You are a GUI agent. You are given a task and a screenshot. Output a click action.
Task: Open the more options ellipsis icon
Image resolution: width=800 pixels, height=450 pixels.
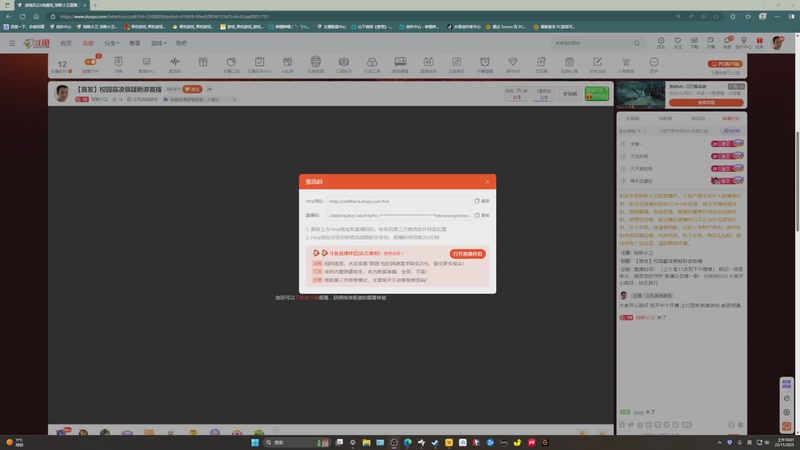click(x=654, y=62)
